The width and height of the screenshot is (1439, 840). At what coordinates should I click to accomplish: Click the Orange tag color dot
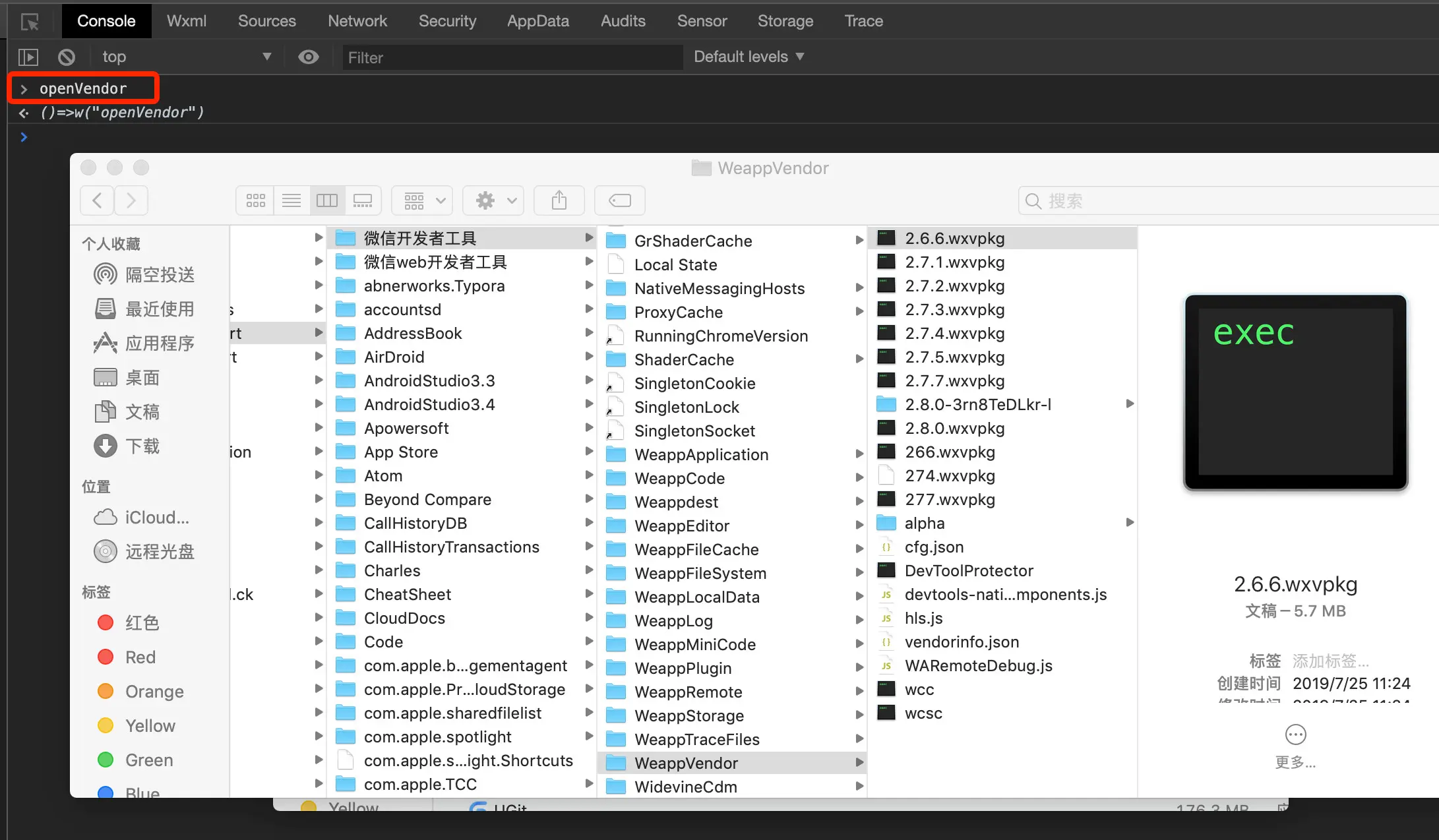(x=106, y=691)
